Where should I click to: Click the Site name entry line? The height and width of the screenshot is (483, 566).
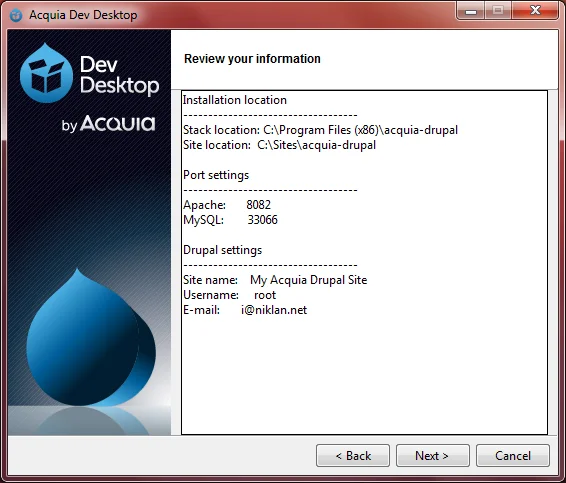tap(275, 280)
